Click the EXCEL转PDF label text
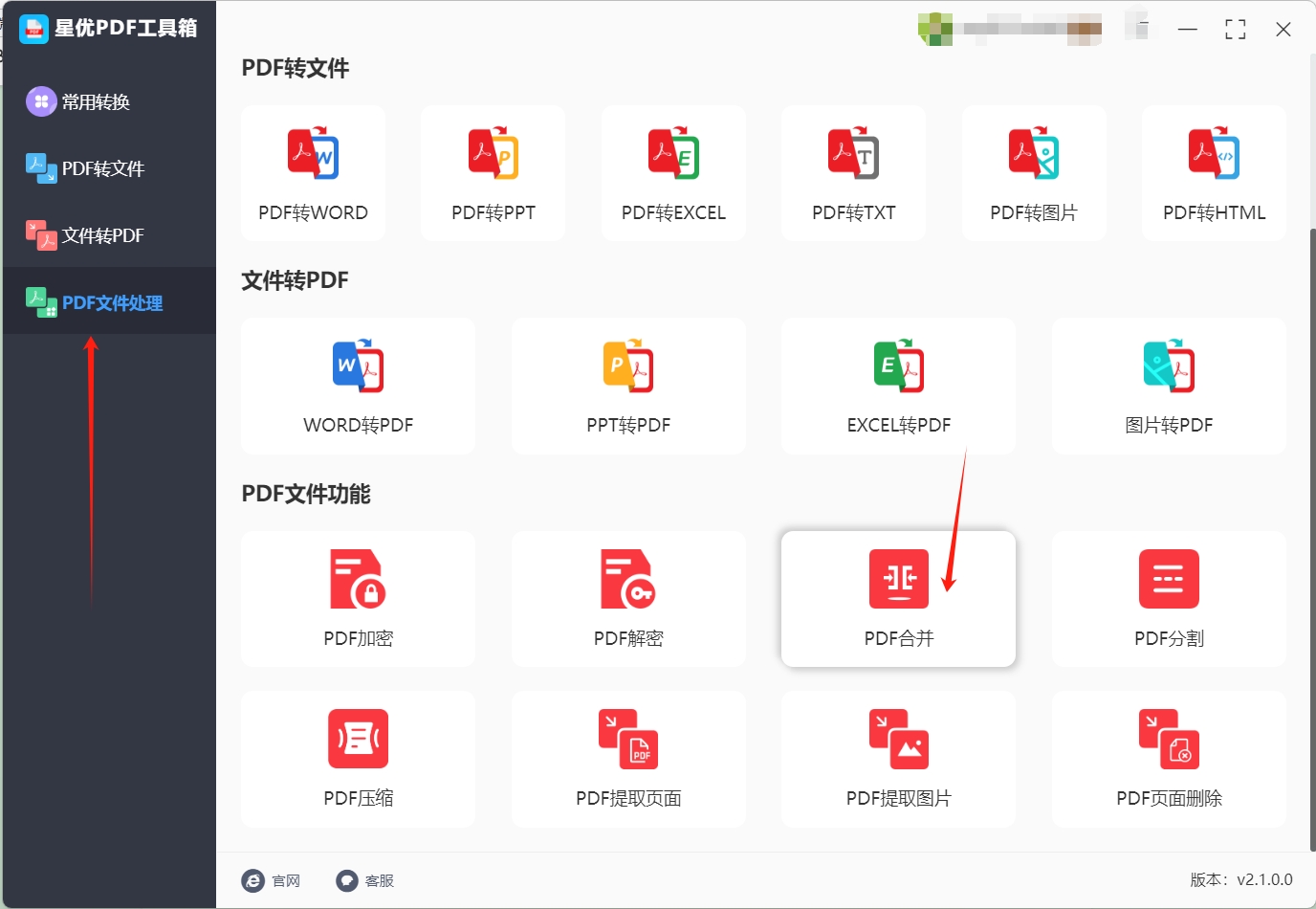The width and height of the screenshot is (1316, 909). [x=899, y=425]
